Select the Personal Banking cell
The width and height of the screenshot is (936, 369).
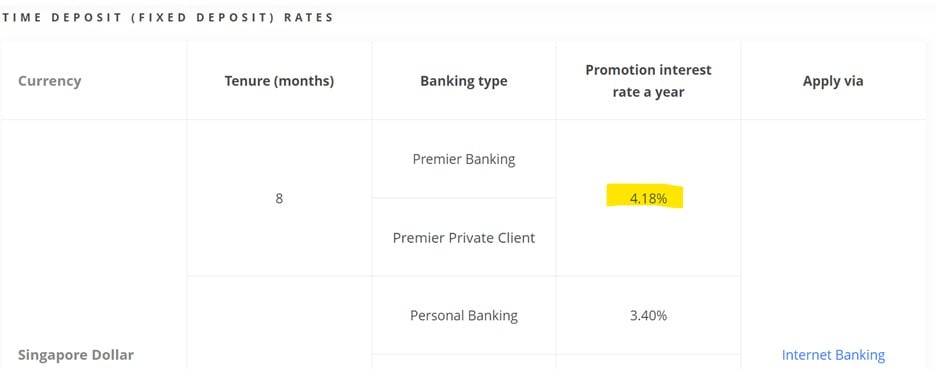464,315
